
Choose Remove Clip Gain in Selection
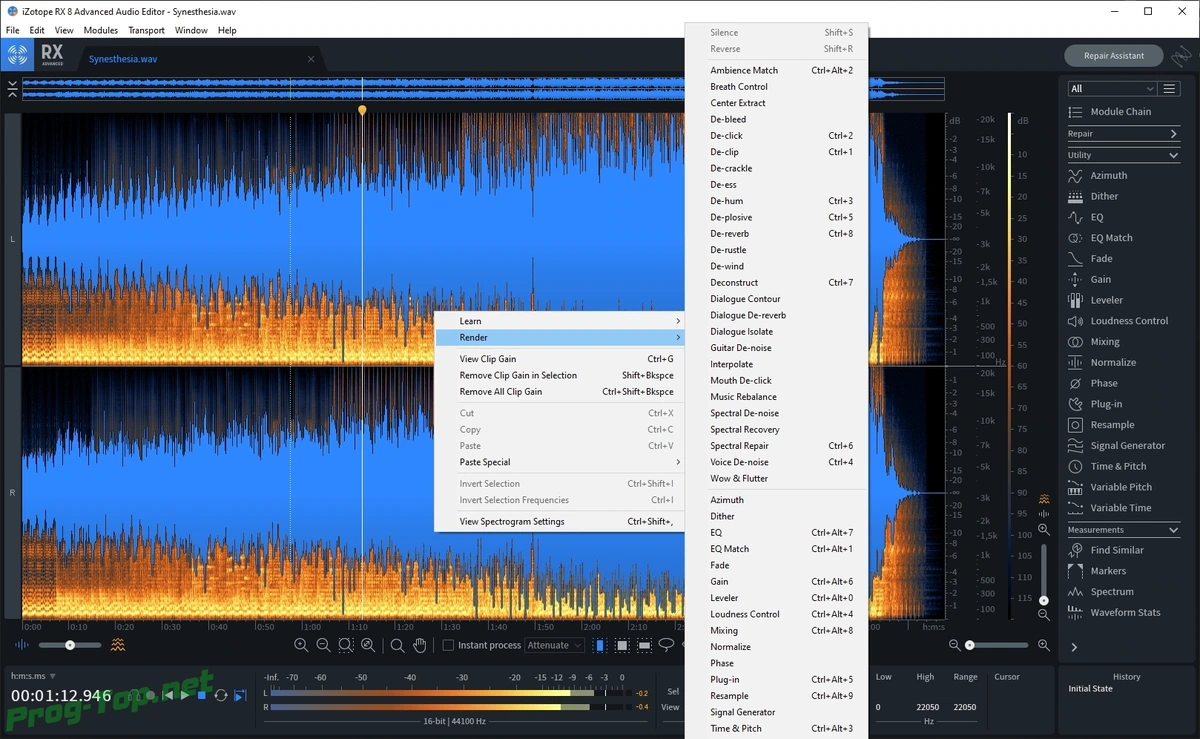(559, 375)
